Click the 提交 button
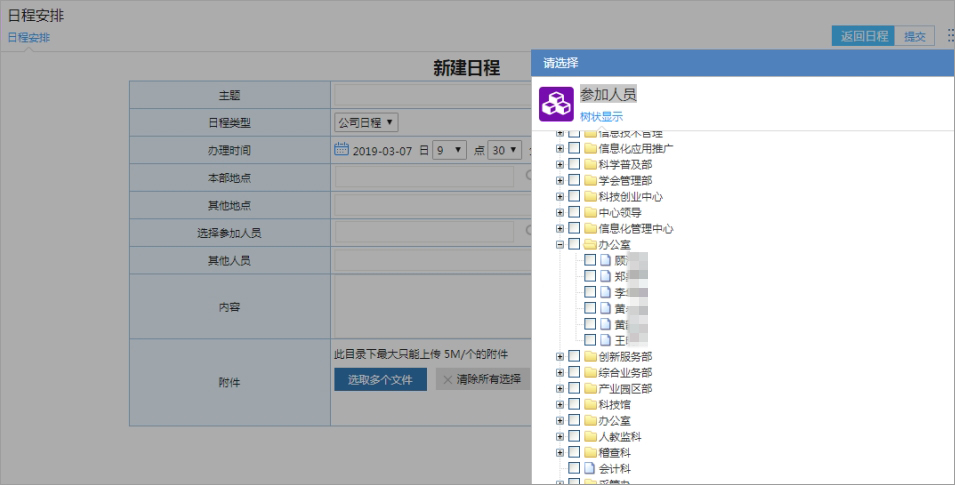Viewport: 955px width, 485px height. (914, 36)
